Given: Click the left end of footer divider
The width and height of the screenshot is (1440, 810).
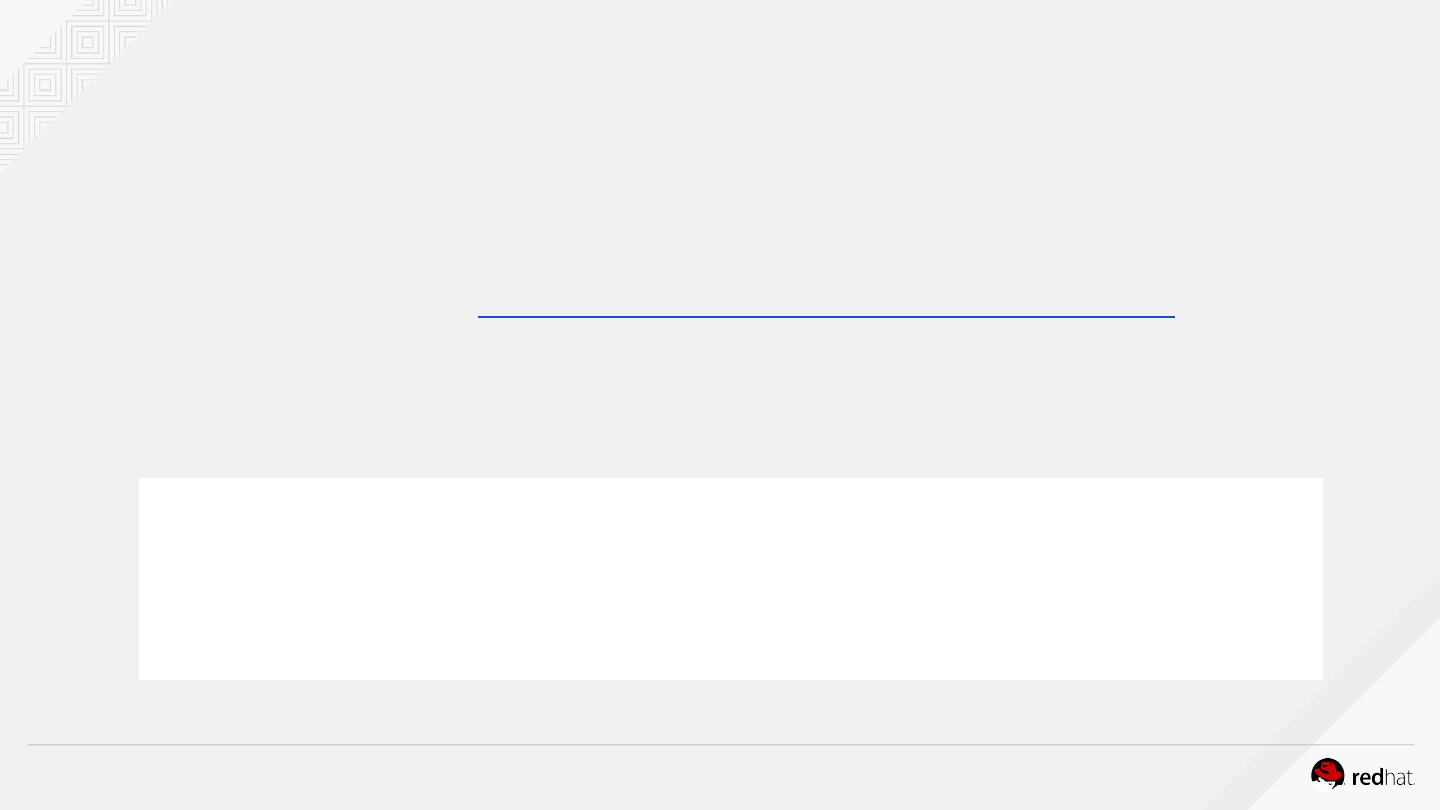Looking at the screenshot, I should pos(30,745).
